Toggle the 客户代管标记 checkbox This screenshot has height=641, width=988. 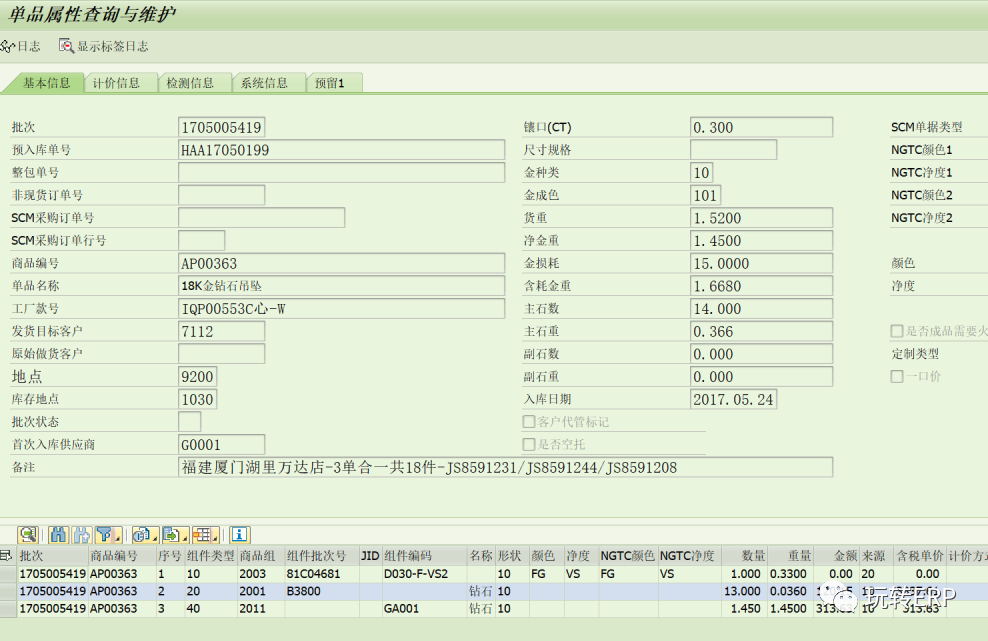click(x=529, y=422)
